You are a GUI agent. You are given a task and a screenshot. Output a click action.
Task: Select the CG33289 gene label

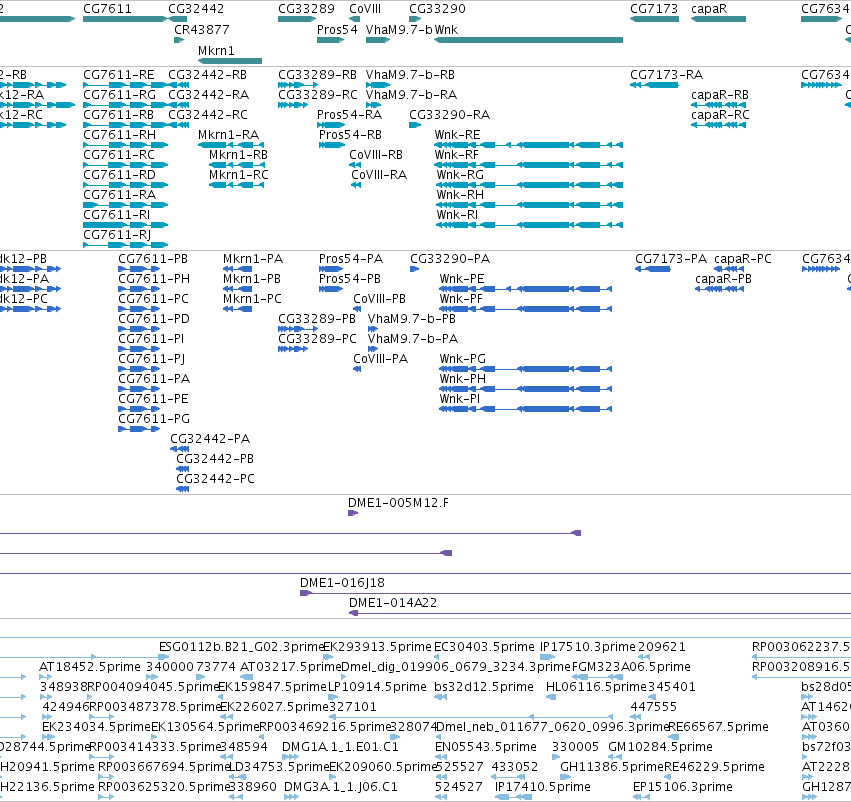306,9
